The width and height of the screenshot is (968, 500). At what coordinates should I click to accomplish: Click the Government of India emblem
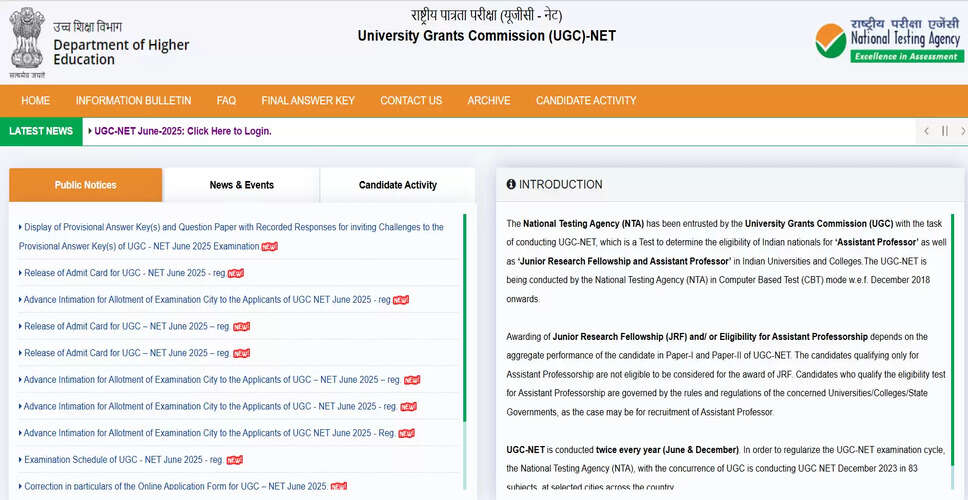tap(28, 39)
